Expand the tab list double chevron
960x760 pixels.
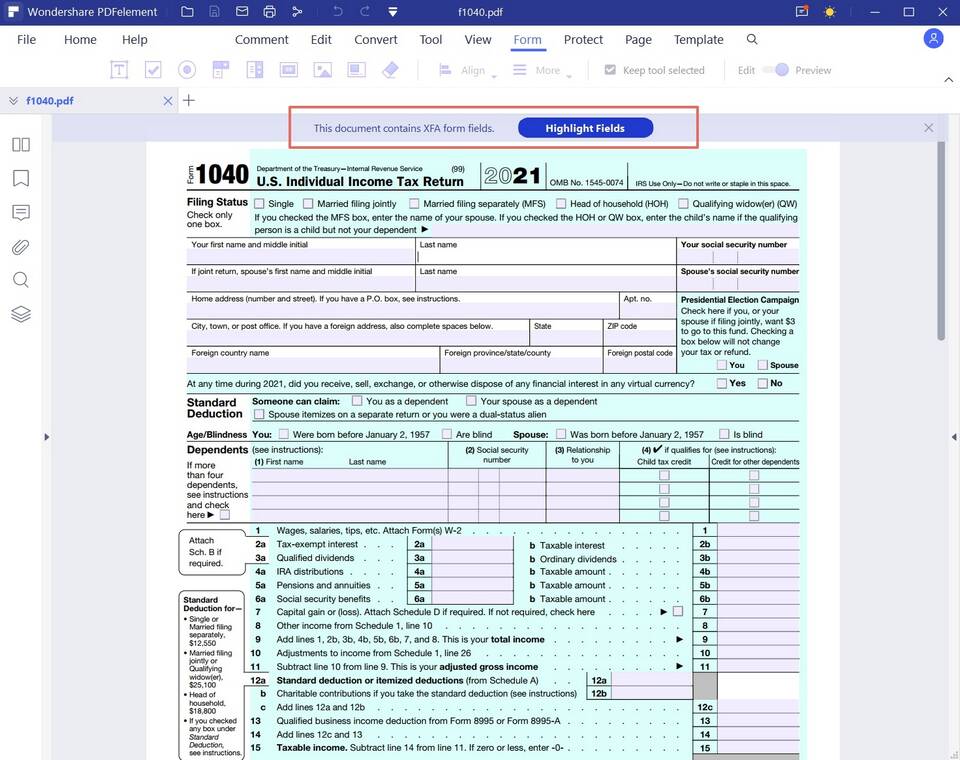(x=13, y=100)
